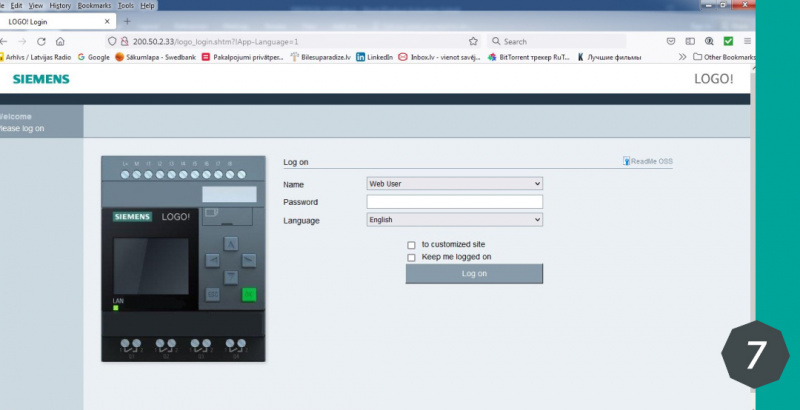The height and width of the screenshot is (410, 800).
Task: Open the Bookmarks menu in menu bar
Action: tap(94, 5)
